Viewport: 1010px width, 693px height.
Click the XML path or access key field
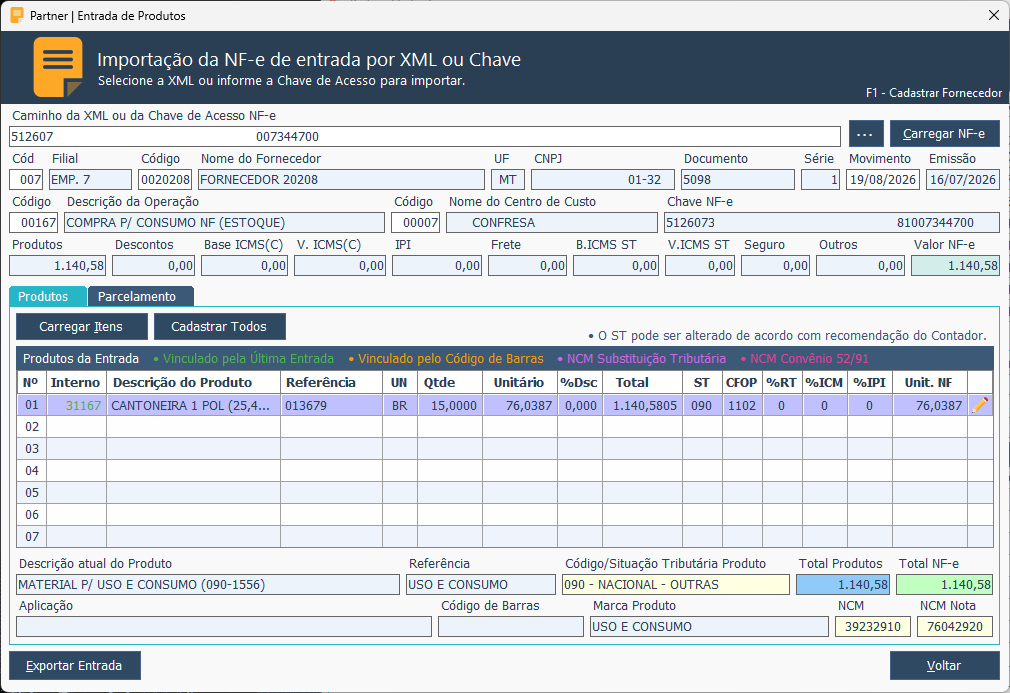[x=424, y=137]
